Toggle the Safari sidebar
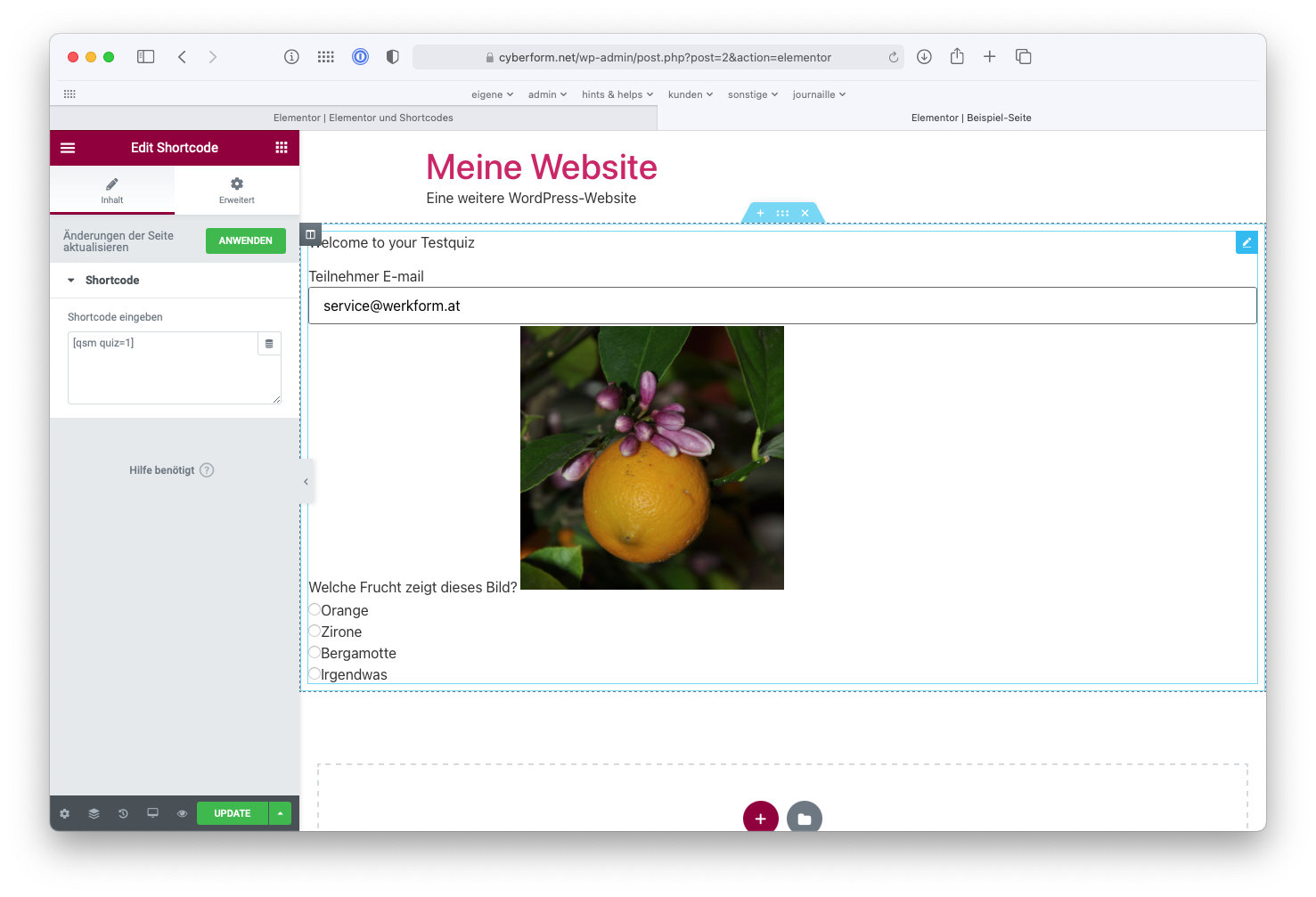The height and width of the screenshot is (897, 1316). [x=146, y=57]
